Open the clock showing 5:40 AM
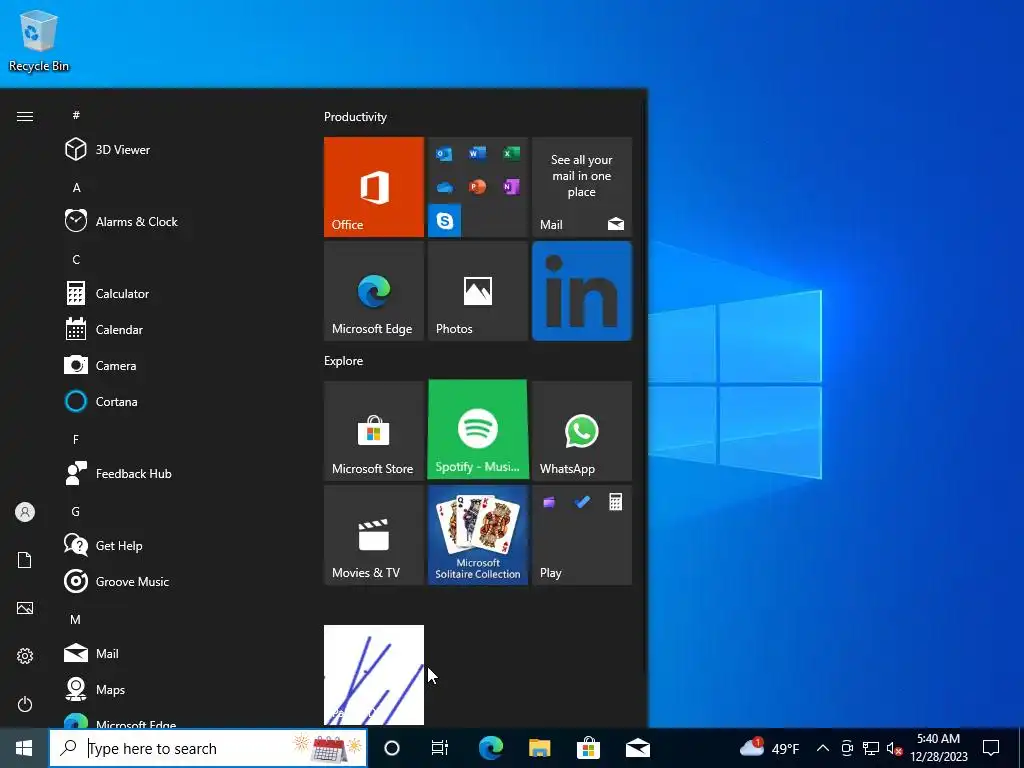The width and height of the screenshot is (1024, 768). (x=938, y=748)
